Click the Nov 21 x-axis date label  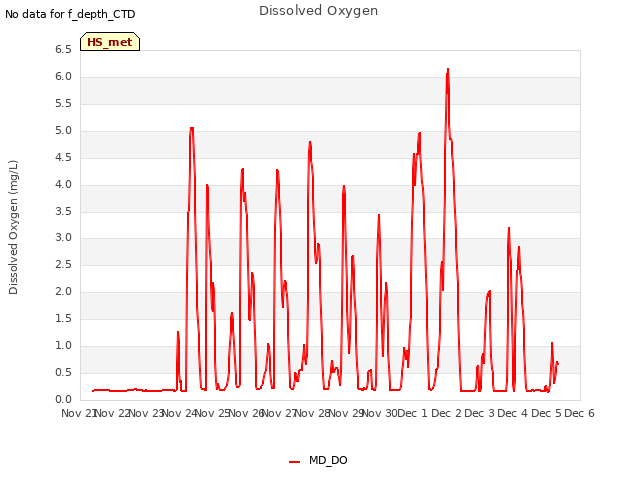point(78,413)
